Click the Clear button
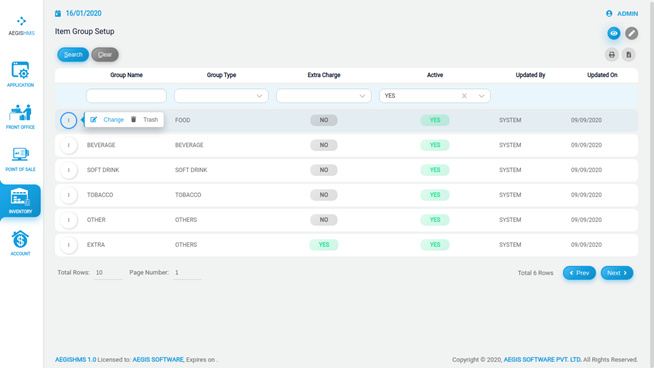The image size is (654, 368). pos(105,55)
